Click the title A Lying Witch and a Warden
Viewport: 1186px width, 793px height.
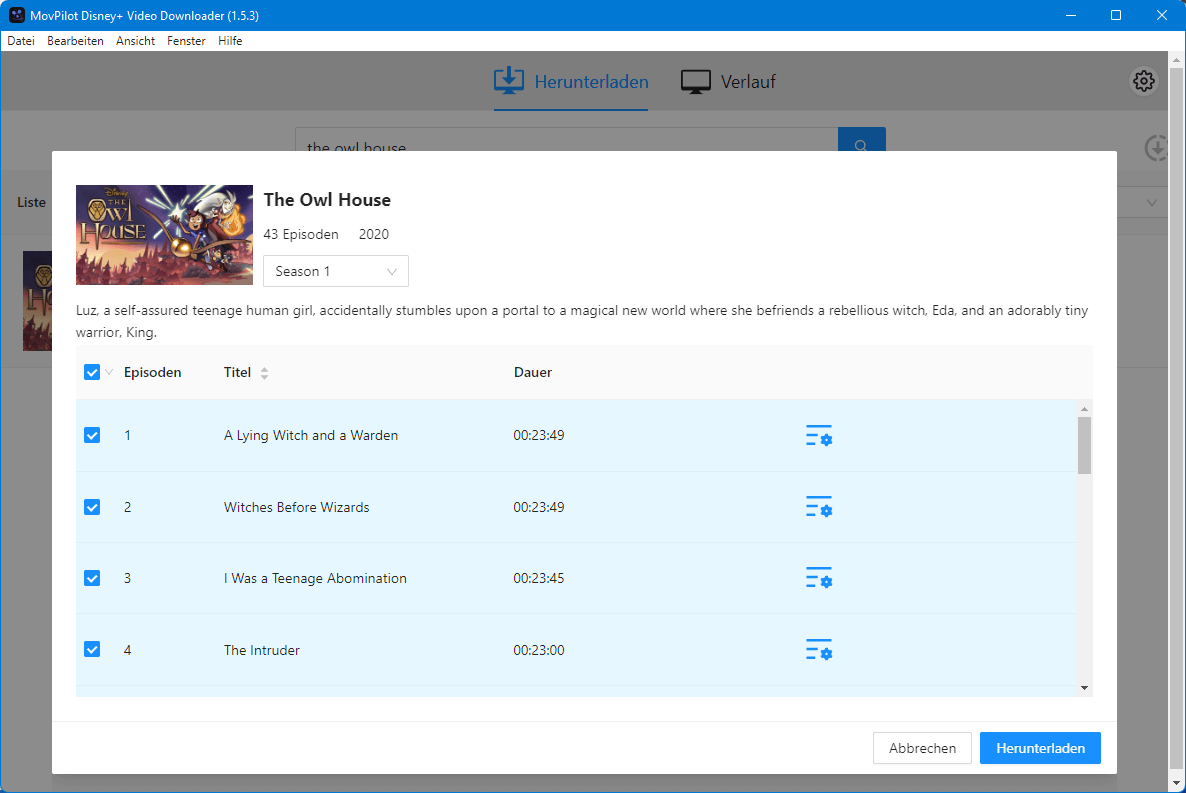coord(311,435)
